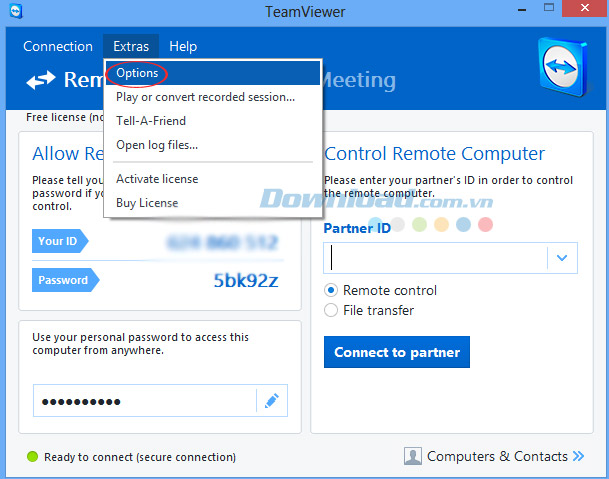Select the File transfer radio button

331,310
